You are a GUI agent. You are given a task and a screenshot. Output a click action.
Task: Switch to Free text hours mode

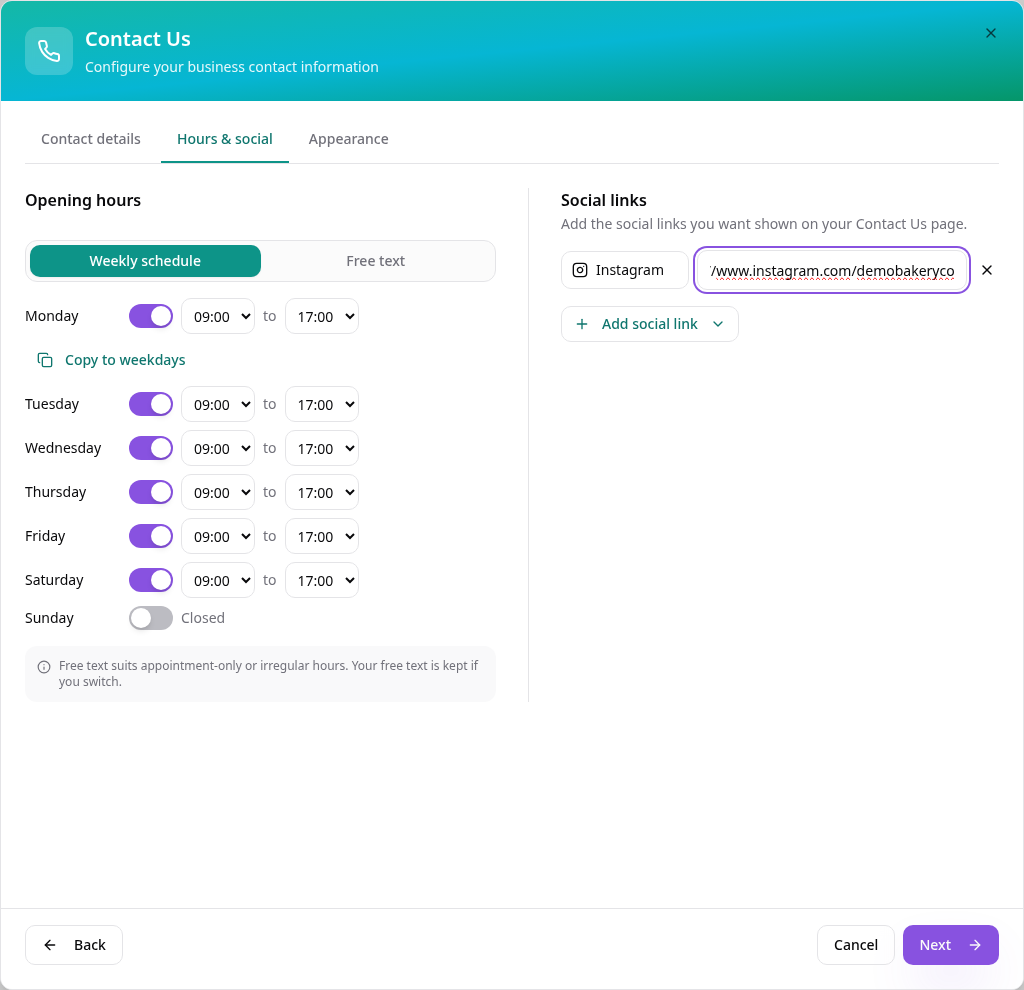tap(376, 261)
